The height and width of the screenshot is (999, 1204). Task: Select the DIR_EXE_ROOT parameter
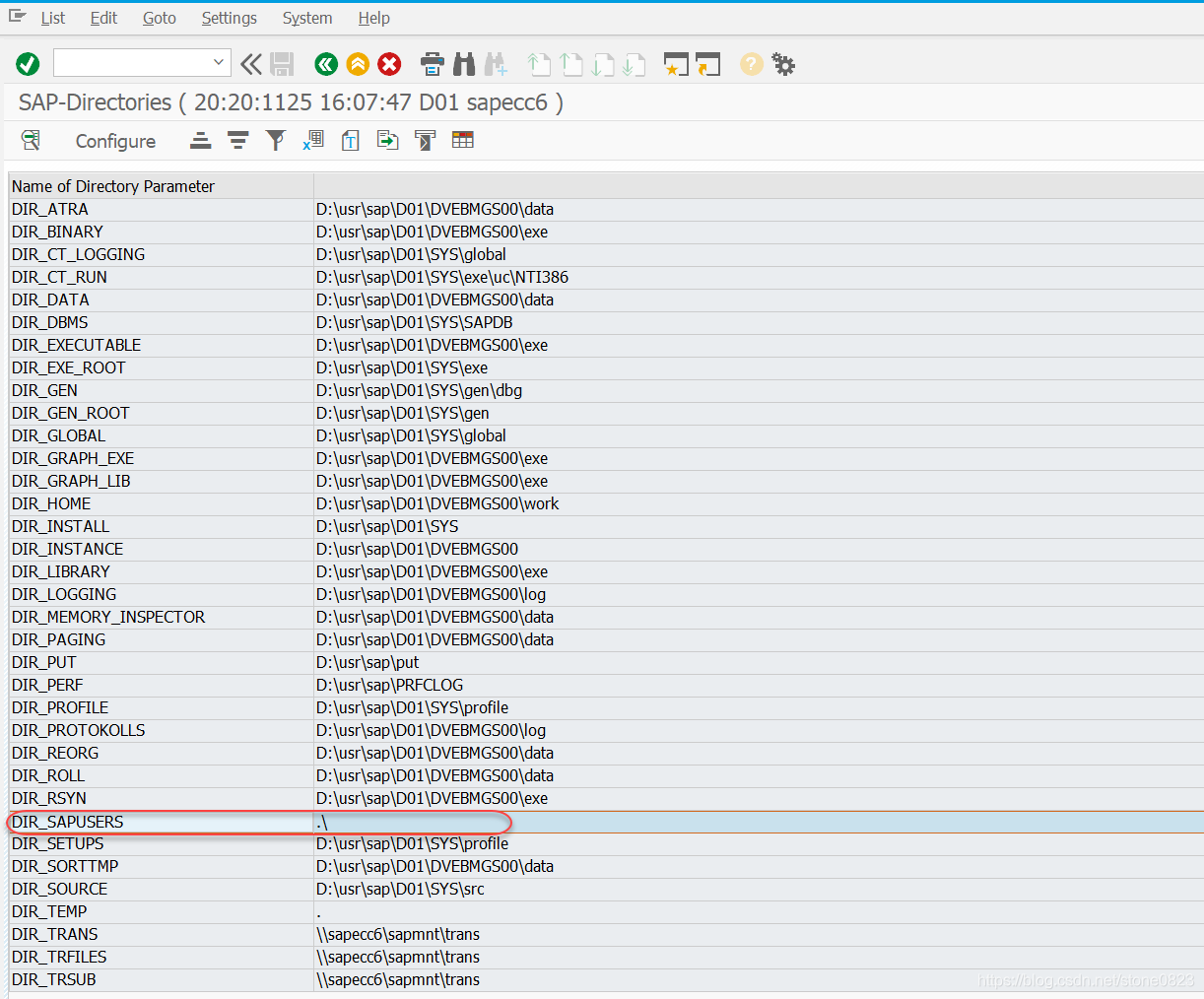(69, 367)
